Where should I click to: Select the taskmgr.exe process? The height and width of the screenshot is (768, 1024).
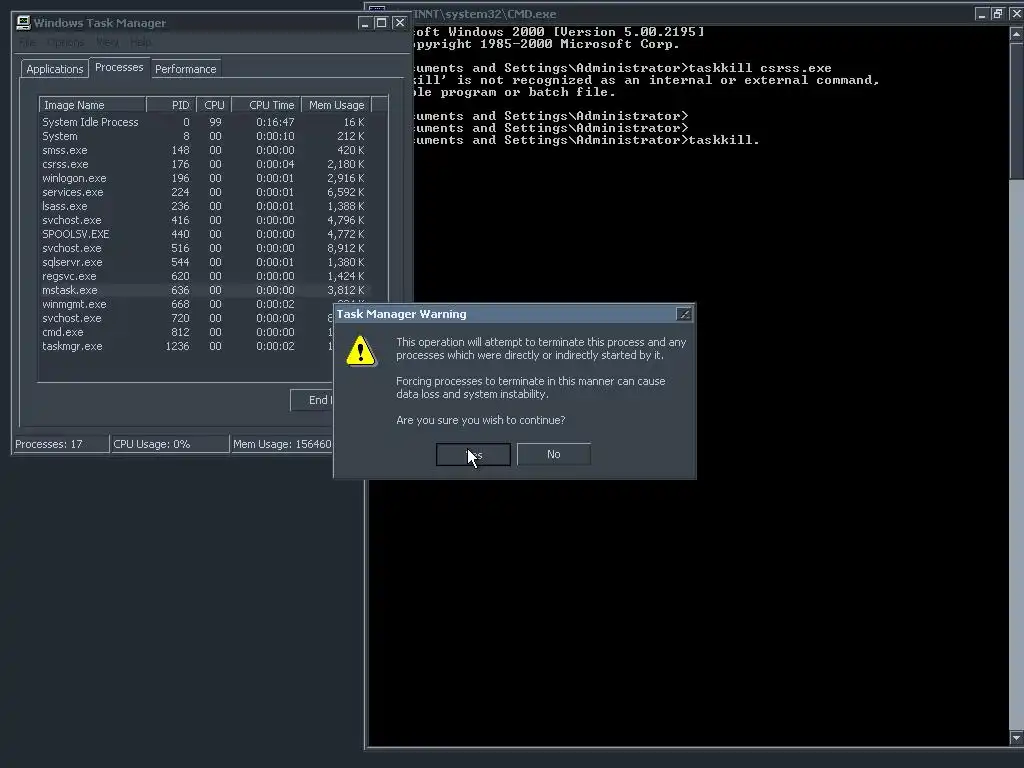click(x=186, y=346)
